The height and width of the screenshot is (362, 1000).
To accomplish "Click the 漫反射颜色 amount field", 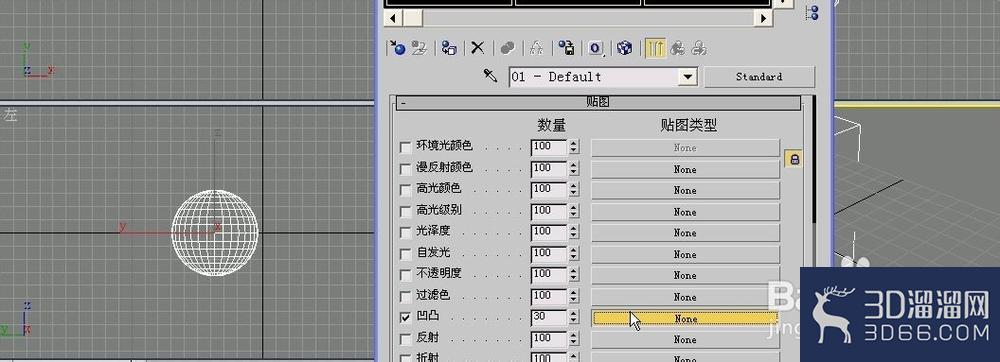I will coord(549,169).
